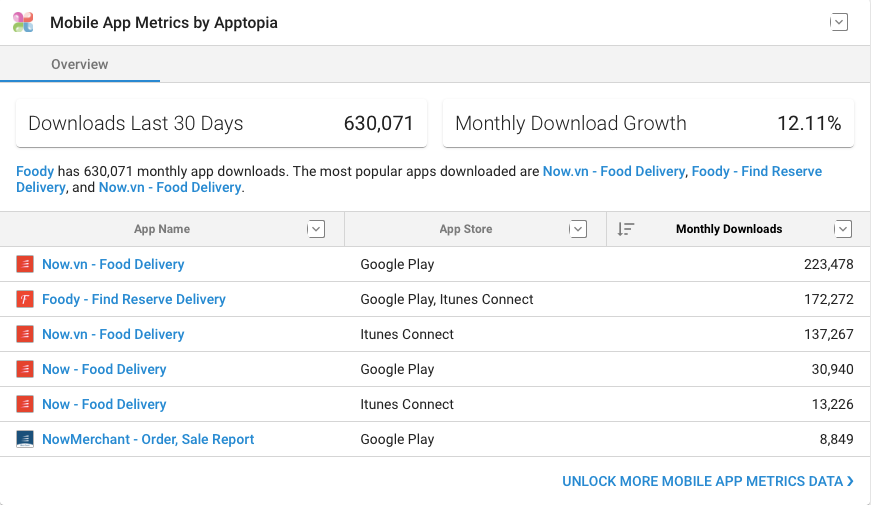This screenshot has height=505, width=871.
Task: Click the 223,478 downloads cell
Action: tap(828, 264)
